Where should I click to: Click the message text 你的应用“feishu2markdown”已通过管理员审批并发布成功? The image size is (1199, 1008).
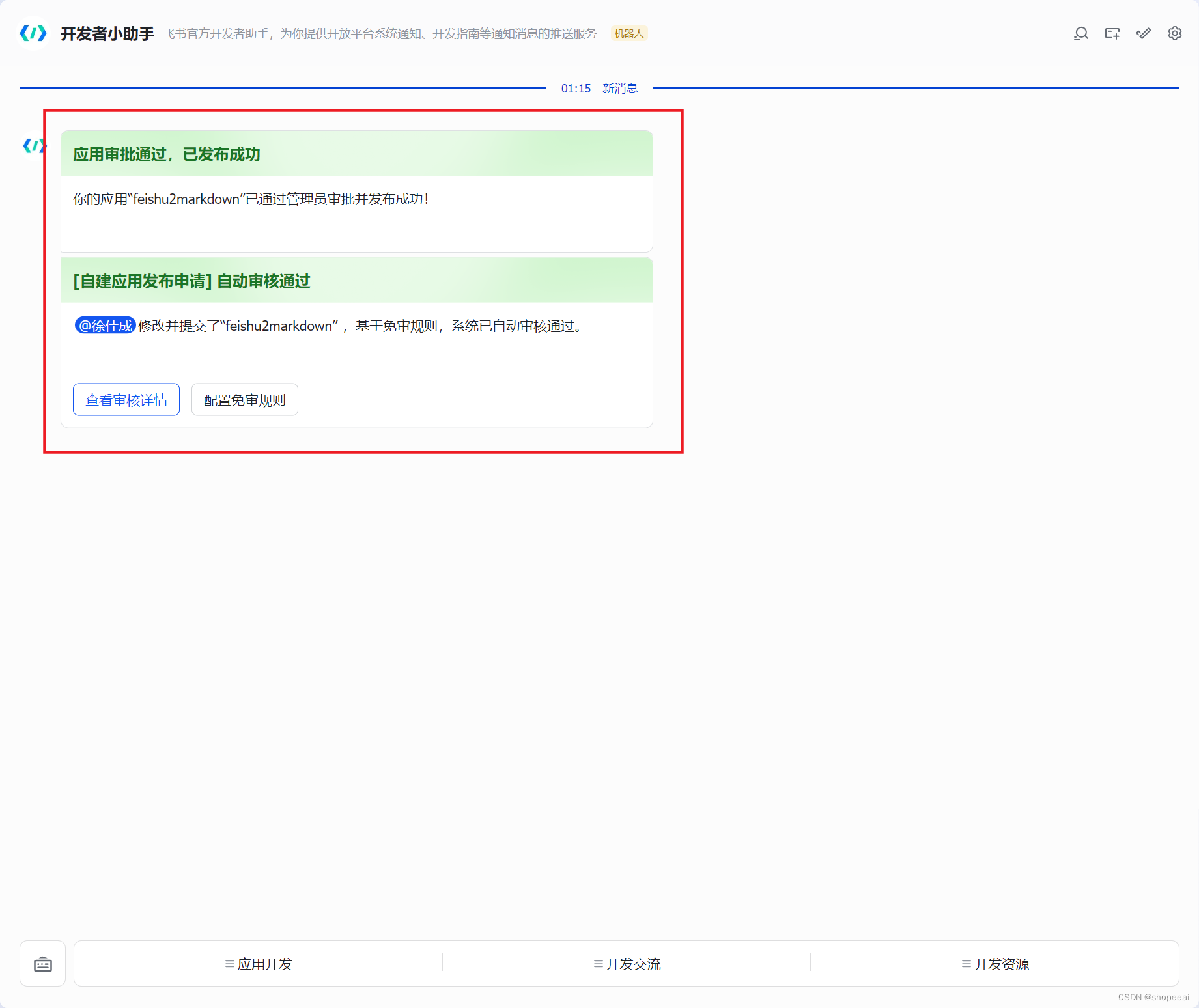(x=251, y=199)
